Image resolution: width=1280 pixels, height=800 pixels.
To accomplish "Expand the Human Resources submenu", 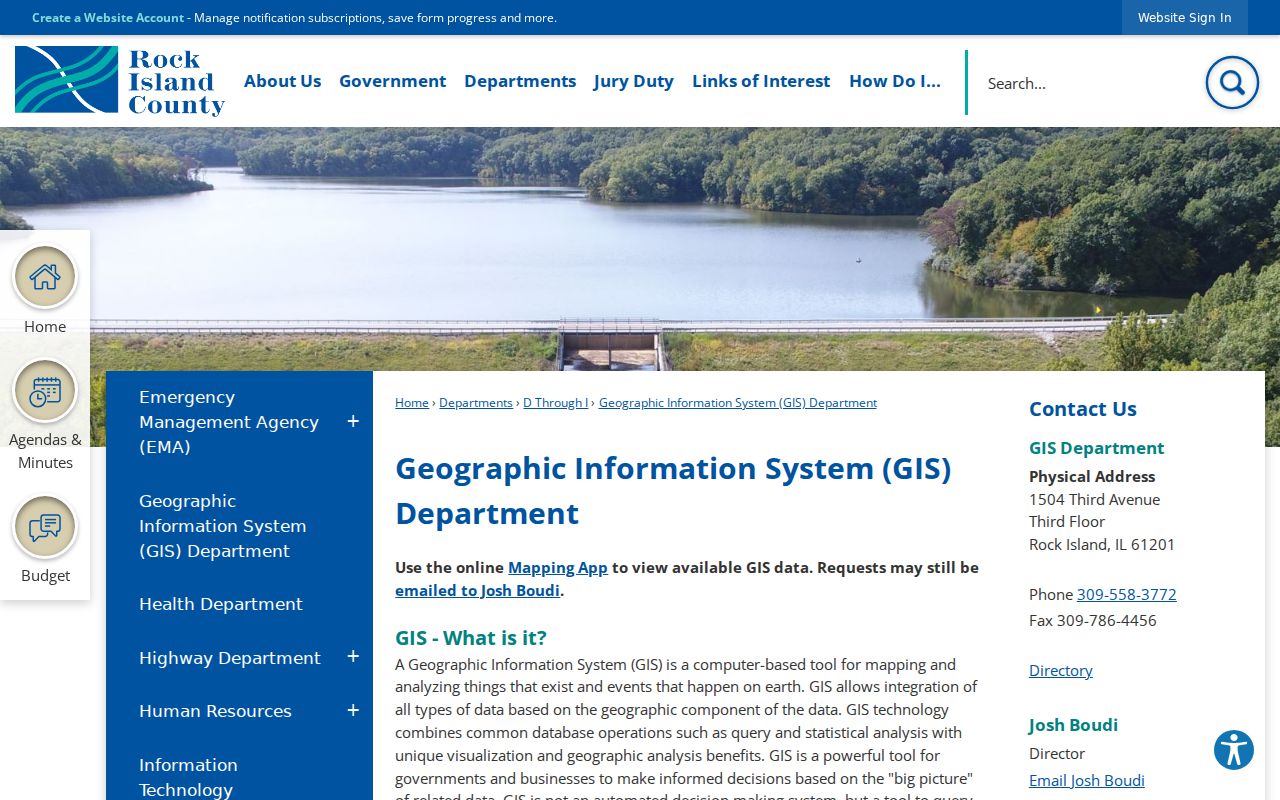I will point(353,711).
